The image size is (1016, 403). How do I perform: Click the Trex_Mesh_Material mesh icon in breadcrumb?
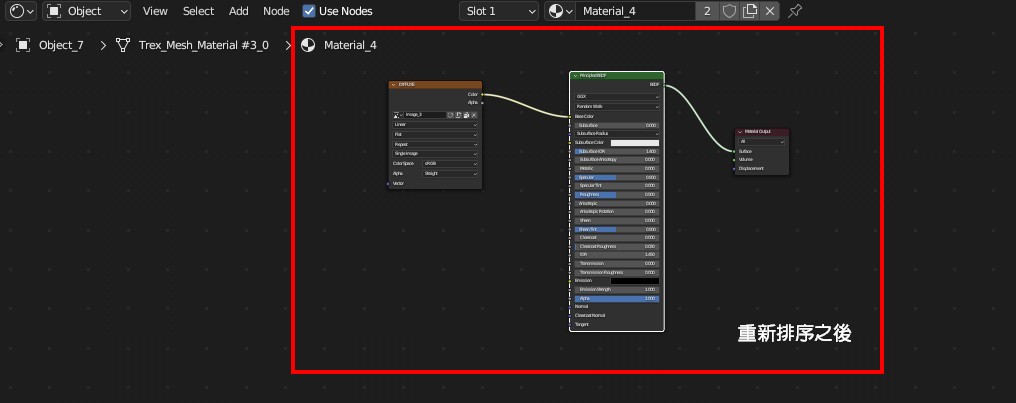[123, 45]
